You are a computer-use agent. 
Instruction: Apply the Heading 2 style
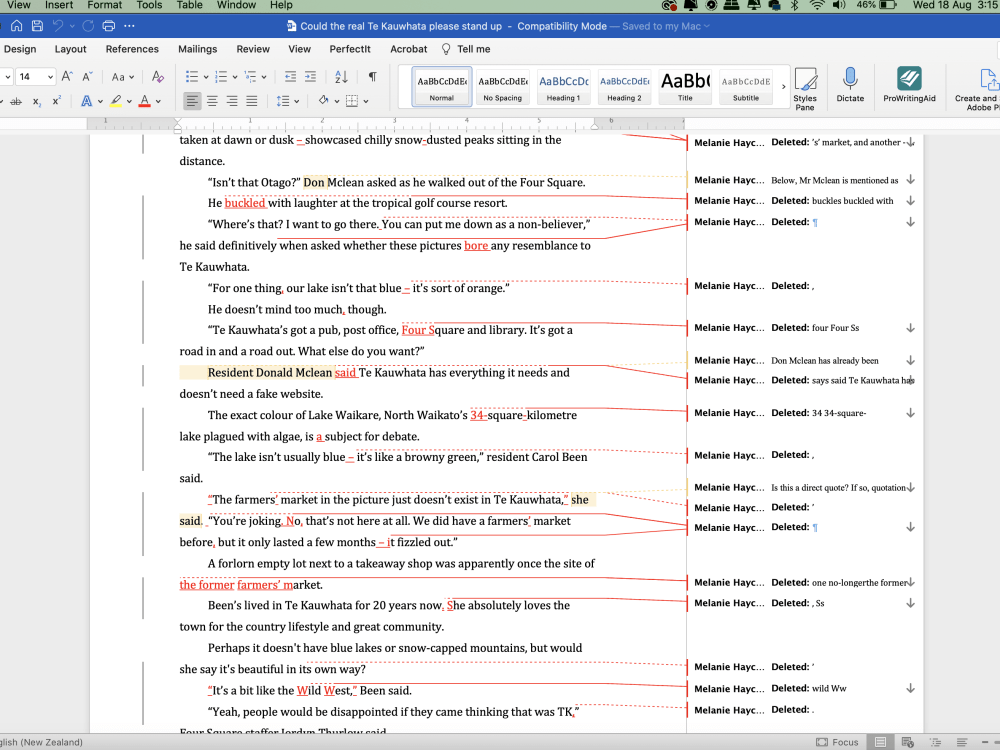pos(624,86)
